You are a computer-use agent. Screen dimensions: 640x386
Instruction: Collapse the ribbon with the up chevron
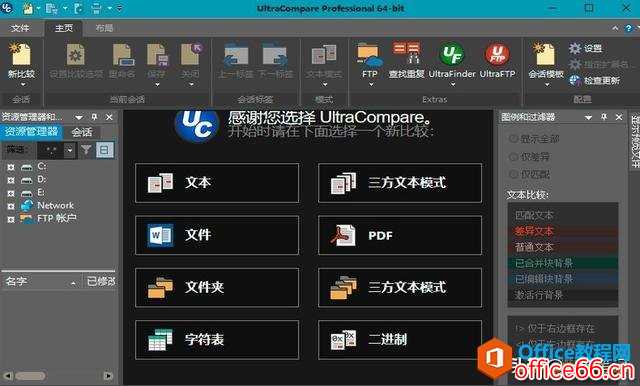tap(615, 28)
